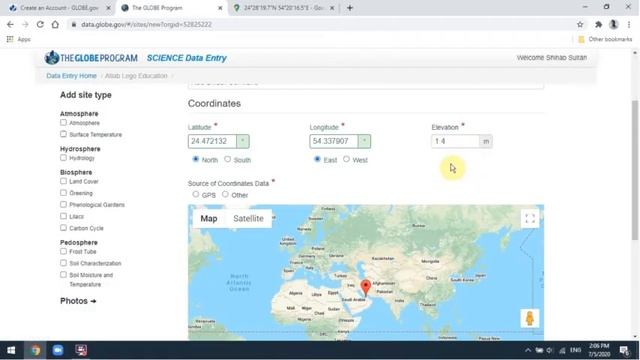Check the Carbon Cycle checkbox
The width and height of the screenshot is (640, 360).
63,228
